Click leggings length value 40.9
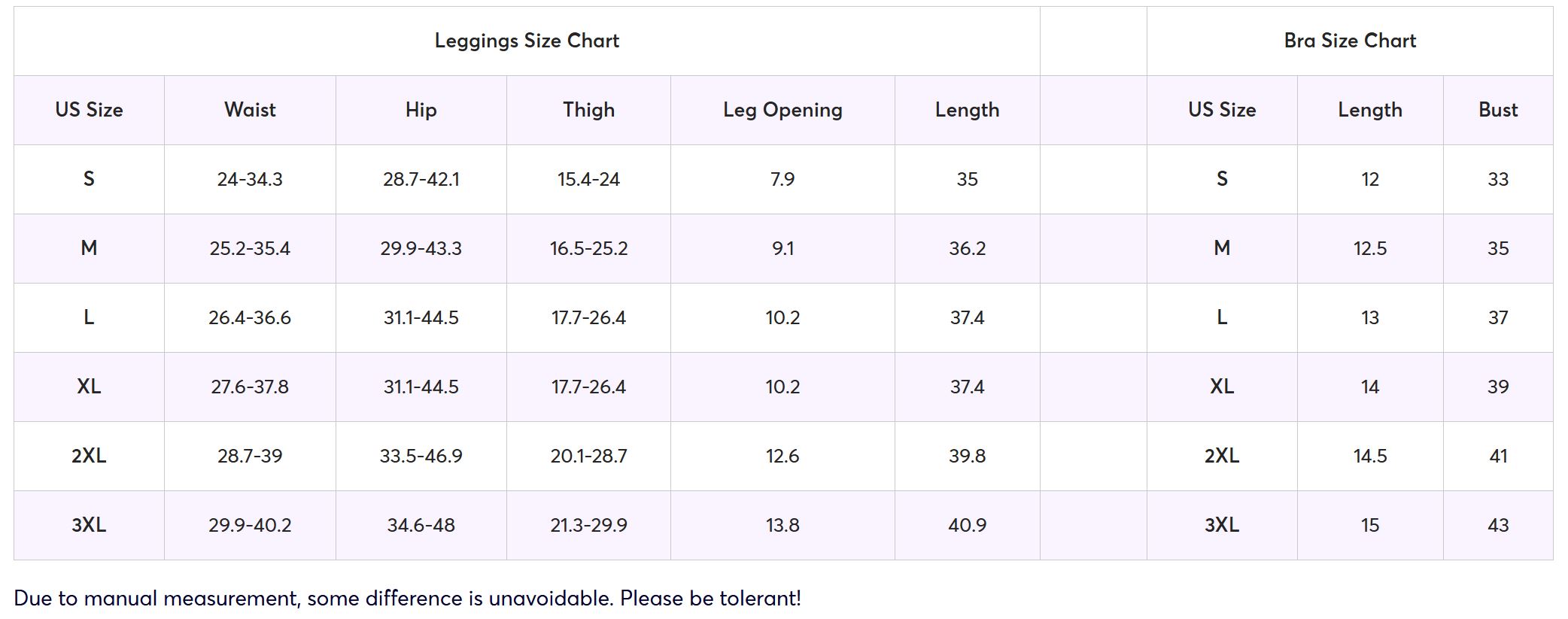Image resolution: width=1568 pixels, height=619 pixels. (967, 525)
